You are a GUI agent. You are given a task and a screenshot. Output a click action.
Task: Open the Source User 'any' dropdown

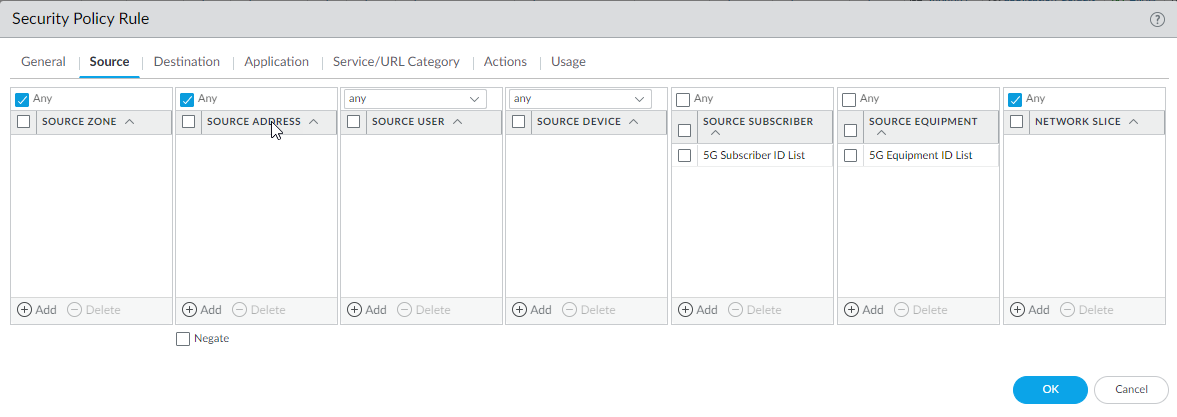coord(475,99)
